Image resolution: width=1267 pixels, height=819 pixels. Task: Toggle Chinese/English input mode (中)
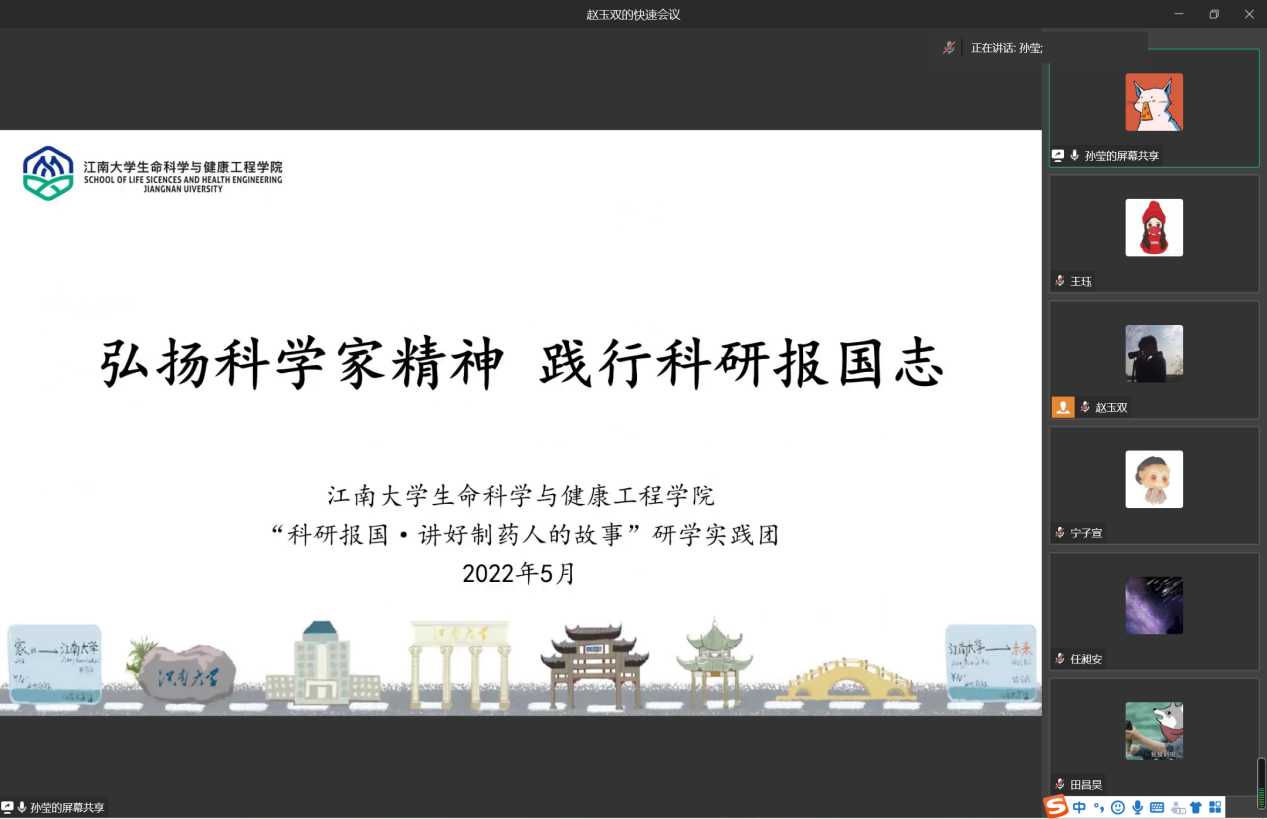[x=1080, y=807]
